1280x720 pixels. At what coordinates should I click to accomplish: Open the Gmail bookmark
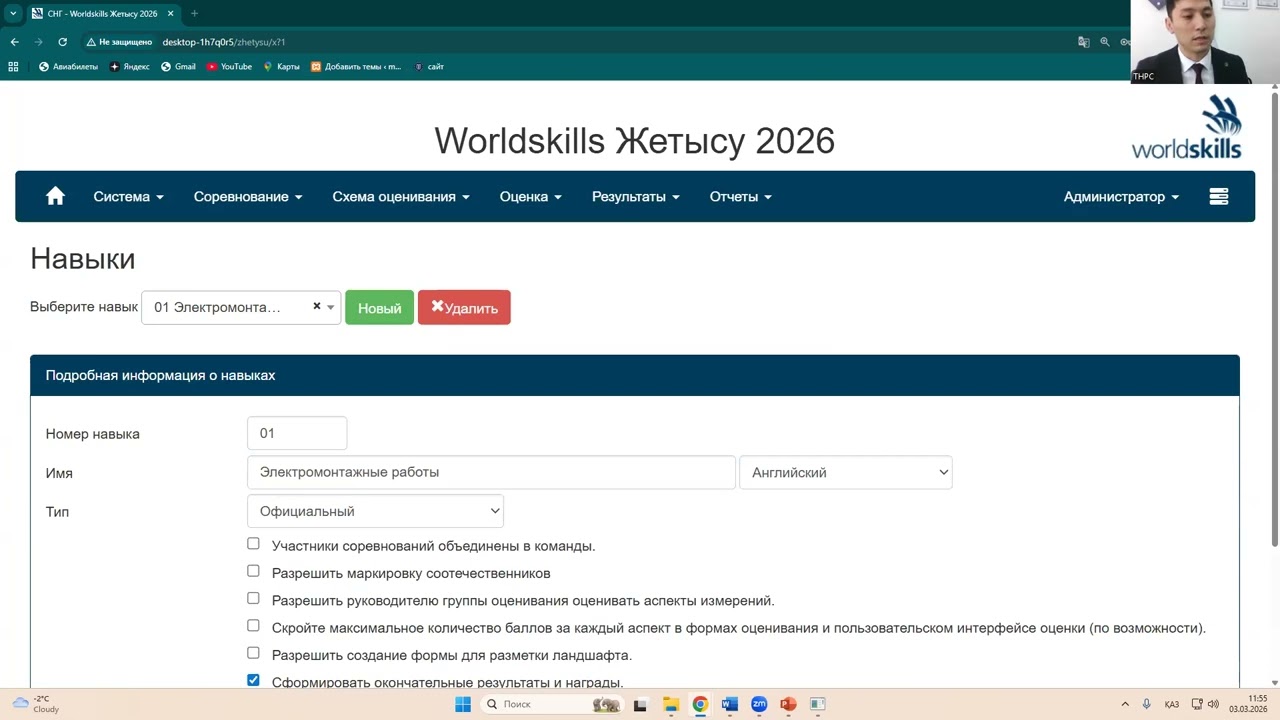[x=178, y=67]
